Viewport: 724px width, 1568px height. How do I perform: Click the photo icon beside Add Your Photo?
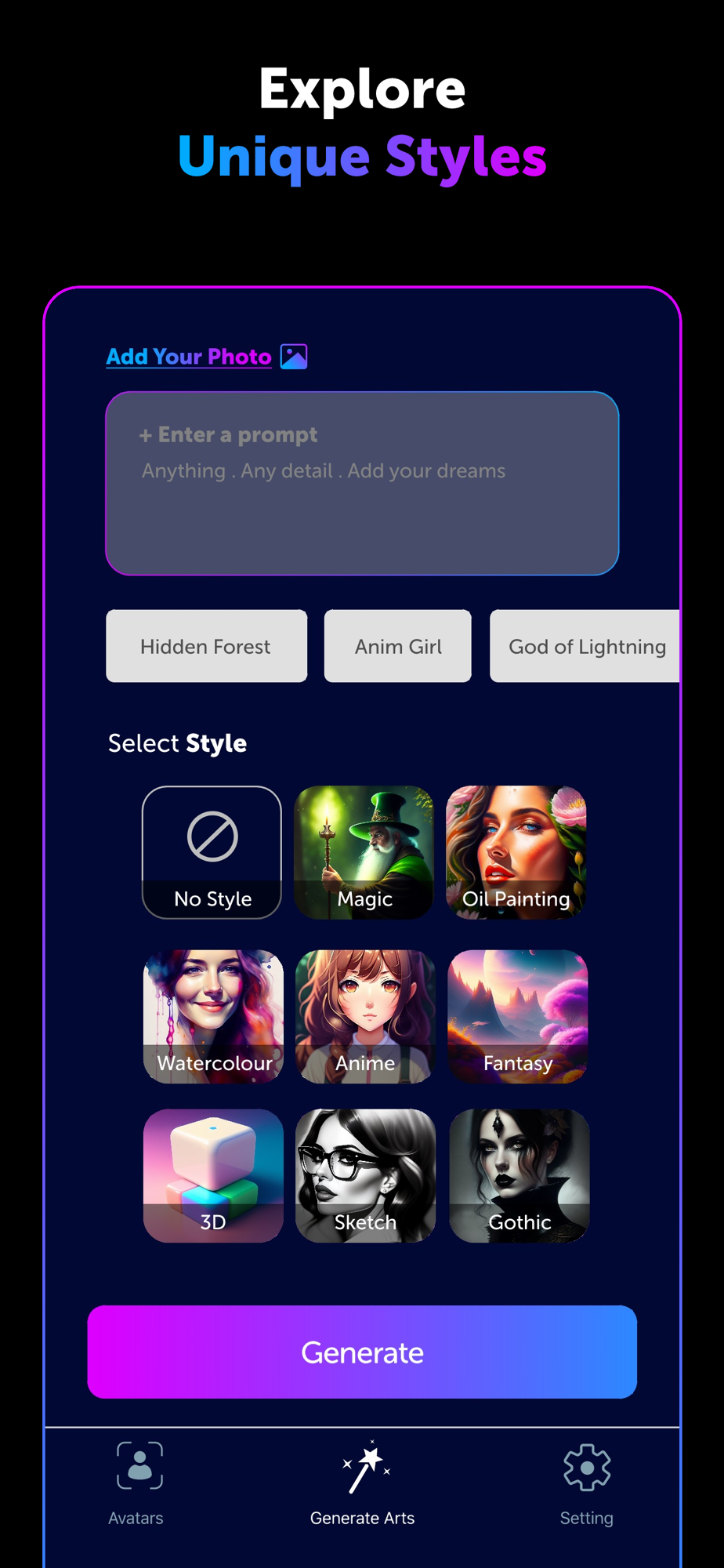point(294,357)
